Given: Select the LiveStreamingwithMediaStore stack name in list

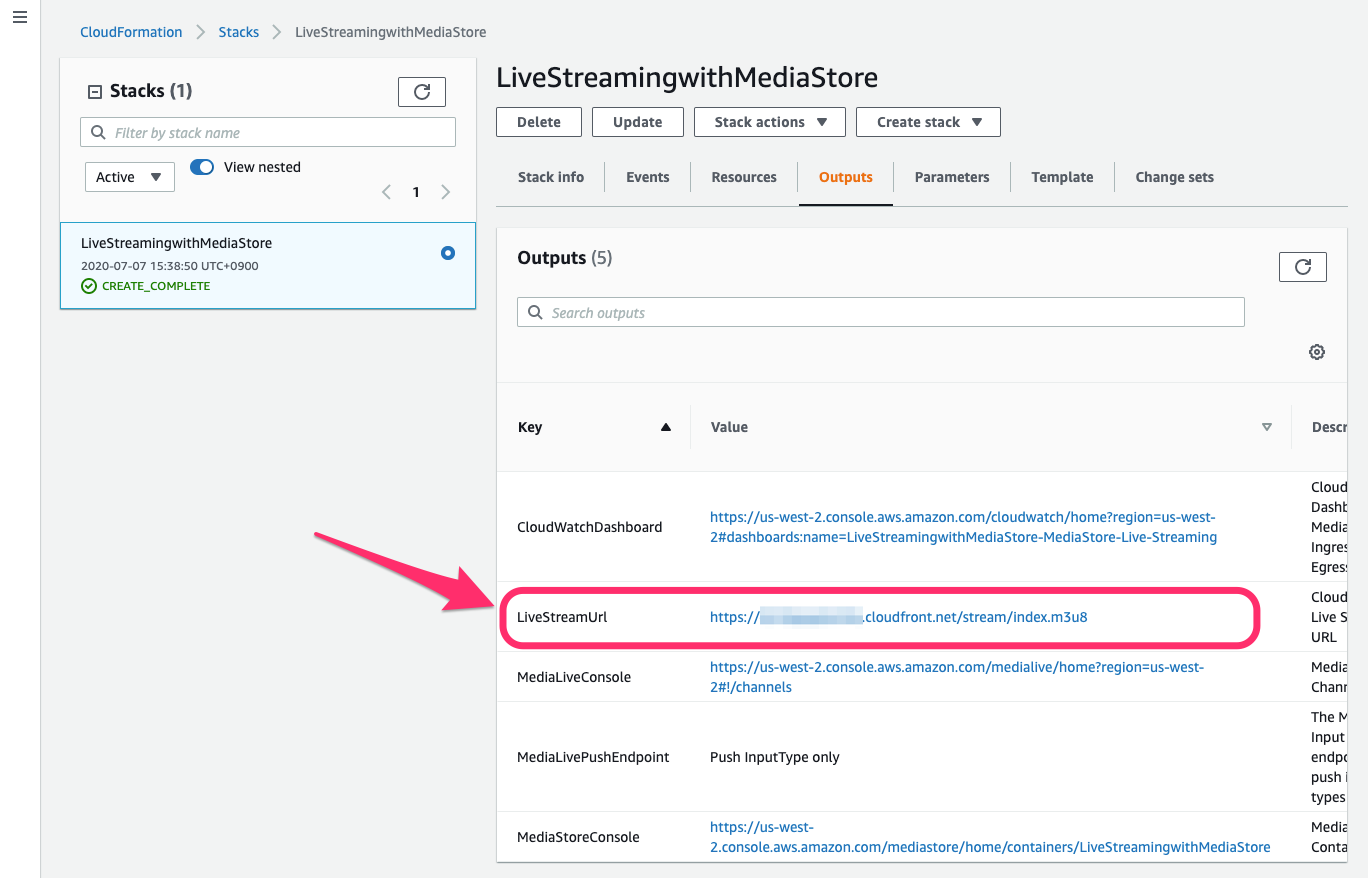Looking at the screenshot, I should [176, 243].
